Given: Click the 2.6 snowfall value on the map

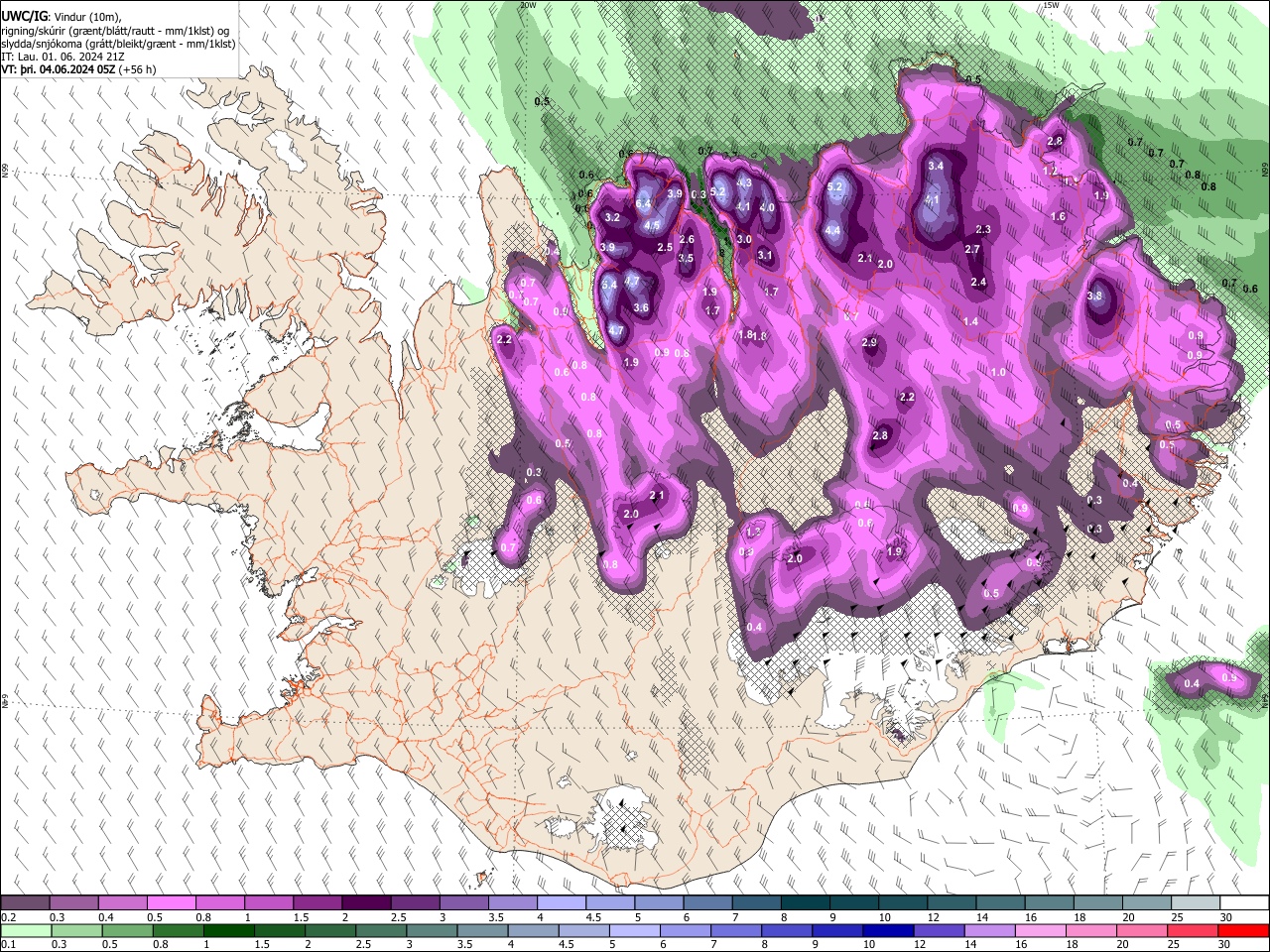Looking at the screenshot, I should pos(687,240).
